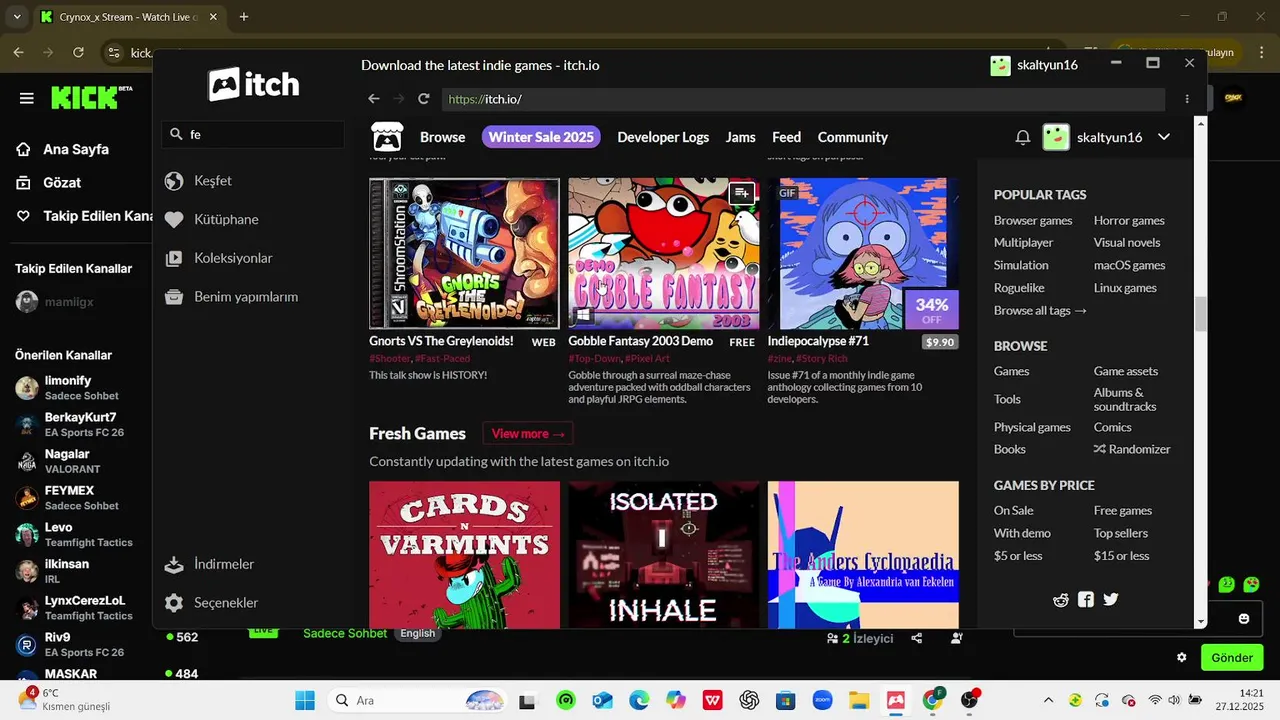The height and width of the screenshot is (720, 1280).
Task: Open File Explorer from taskbar
Action: [x=859, y=700]
